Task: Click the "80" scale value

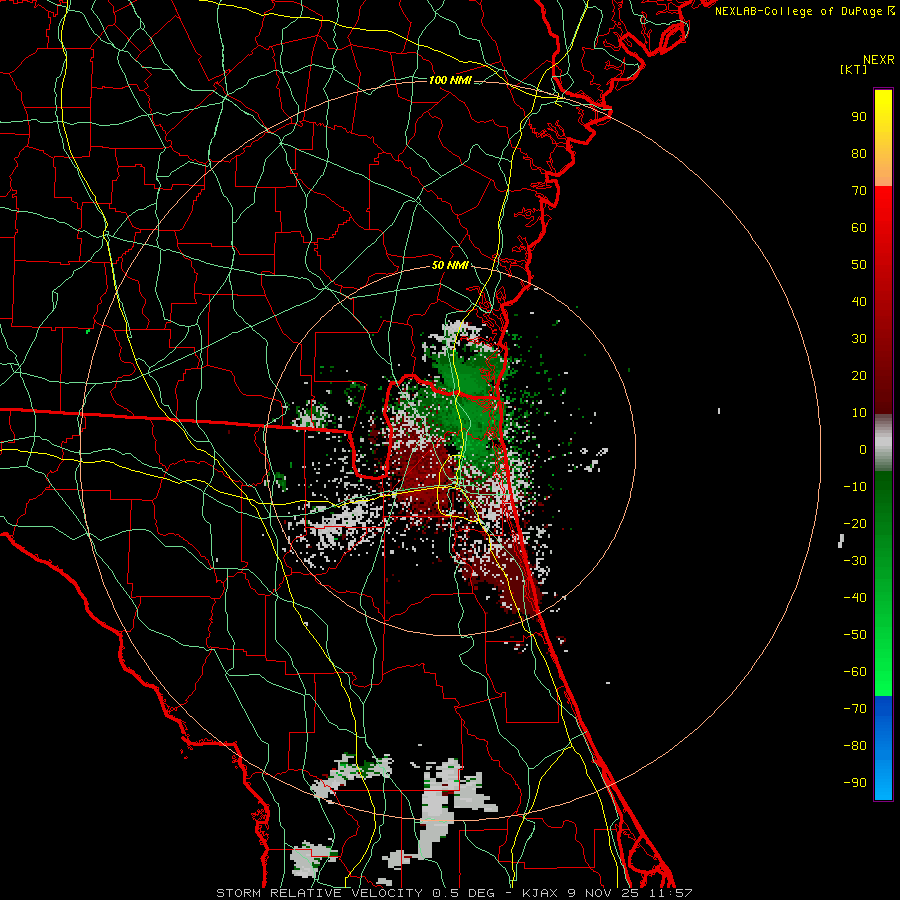Action: [x=859, y=154]
